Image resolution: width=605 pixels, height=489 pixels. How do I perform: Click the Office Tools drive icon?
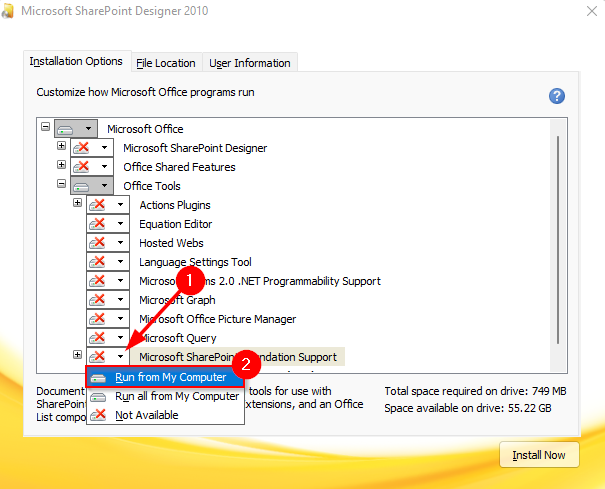click(x=81, y=187)
